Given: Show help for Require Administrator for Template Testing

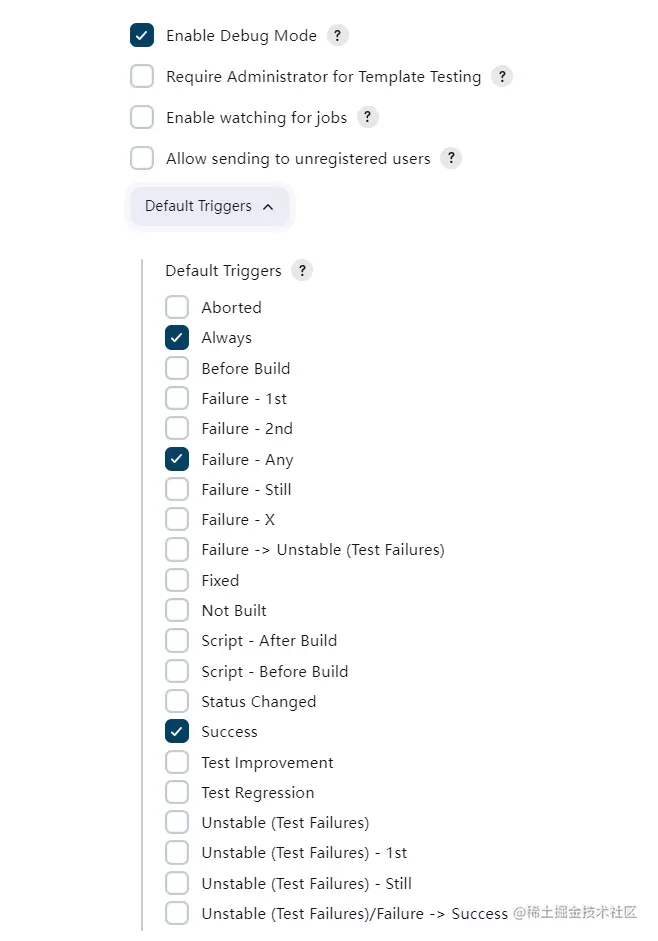Looking at the screenshot, I should pos(502,77).
